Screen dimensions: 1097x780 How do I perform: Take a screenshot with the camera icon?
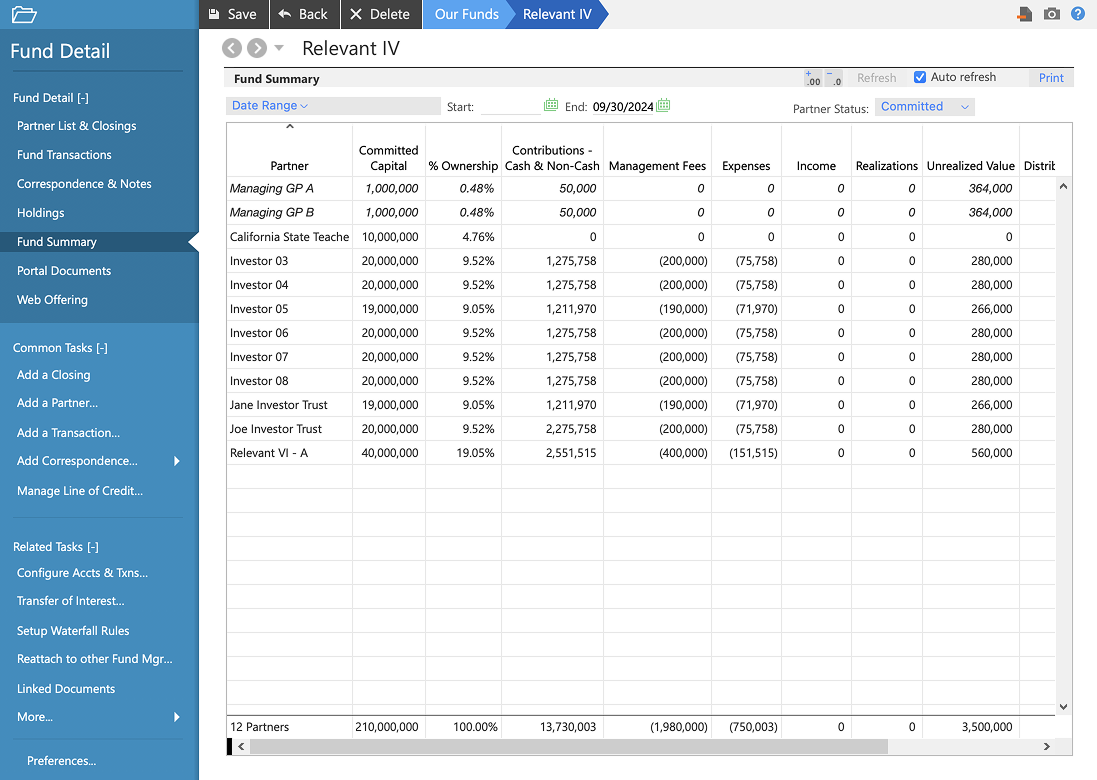(1052, 14)
